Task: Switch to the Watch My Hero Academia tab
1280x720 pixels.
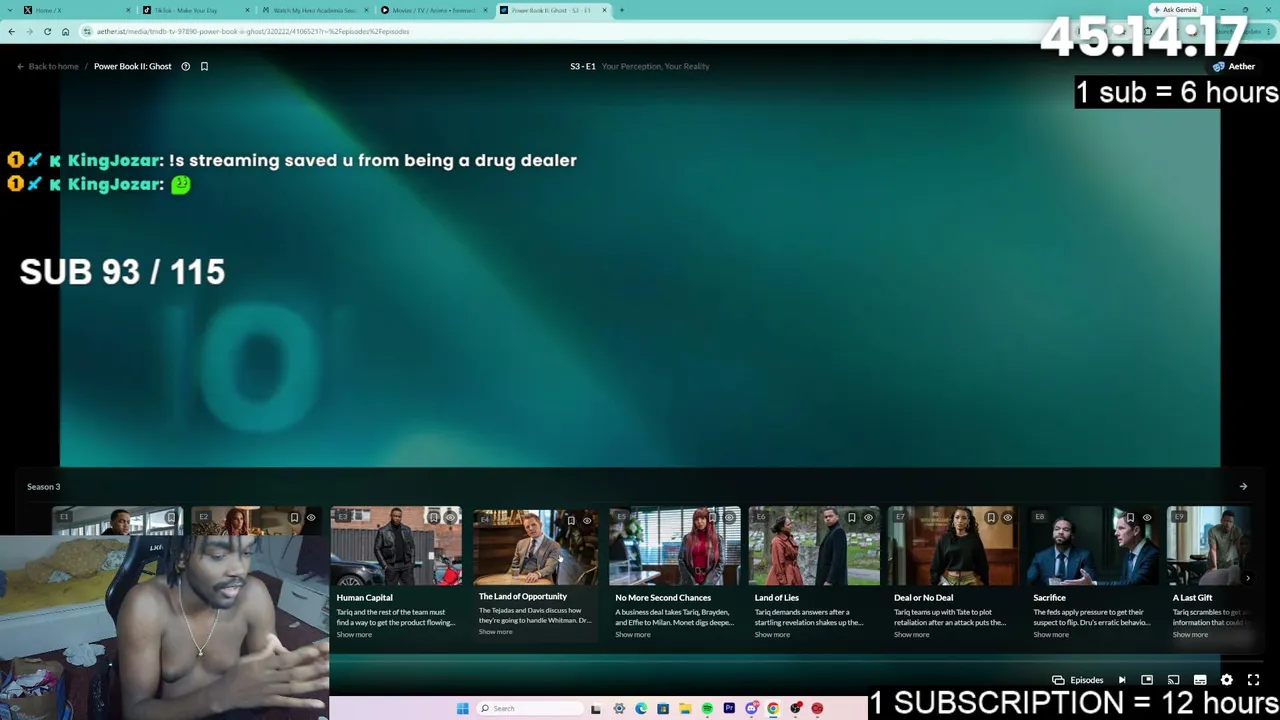Action: point(314,10)
